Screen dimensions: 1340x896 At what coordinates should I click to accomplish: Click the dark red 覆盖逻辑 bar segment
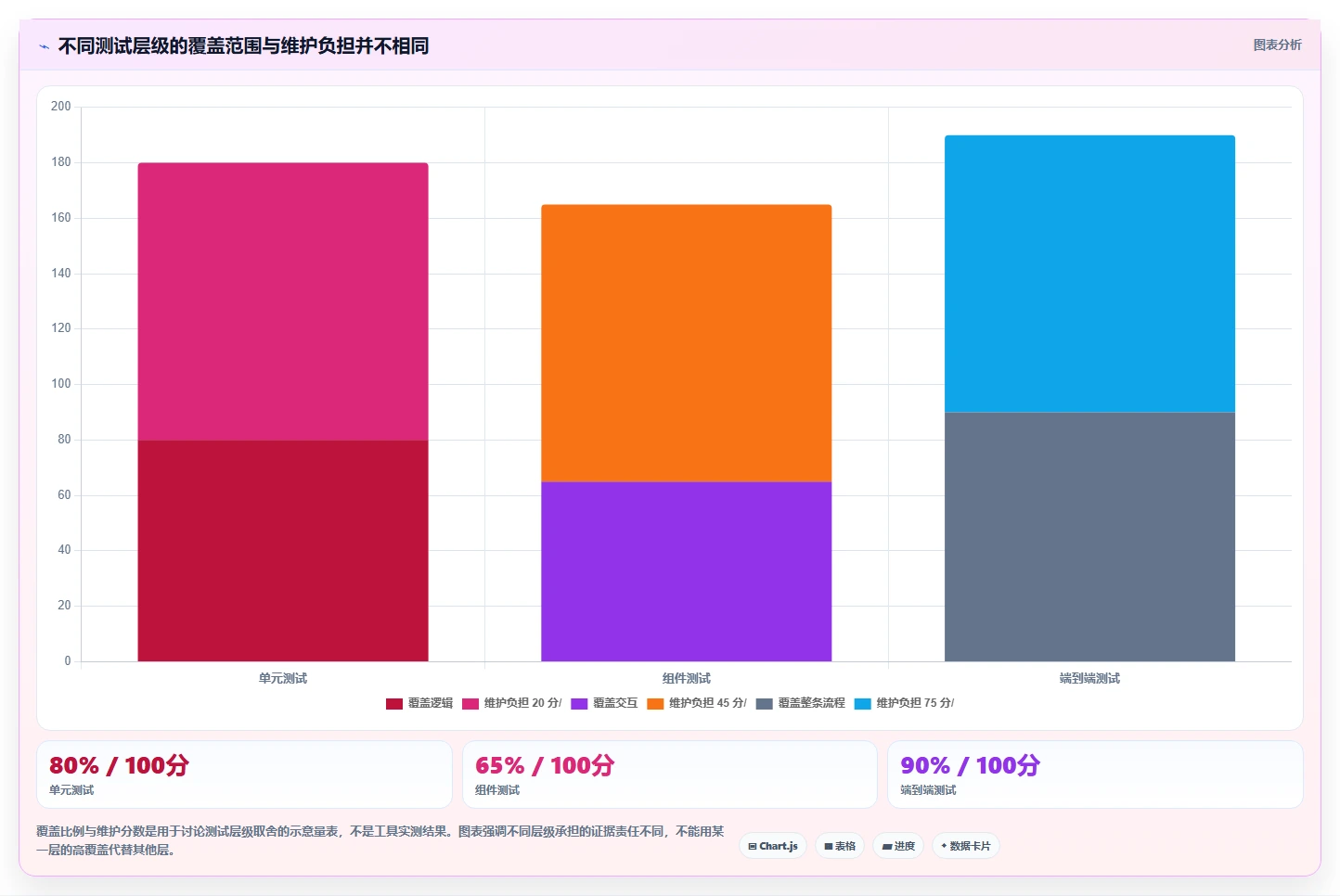pyautogui.click(x=283, y=551)
